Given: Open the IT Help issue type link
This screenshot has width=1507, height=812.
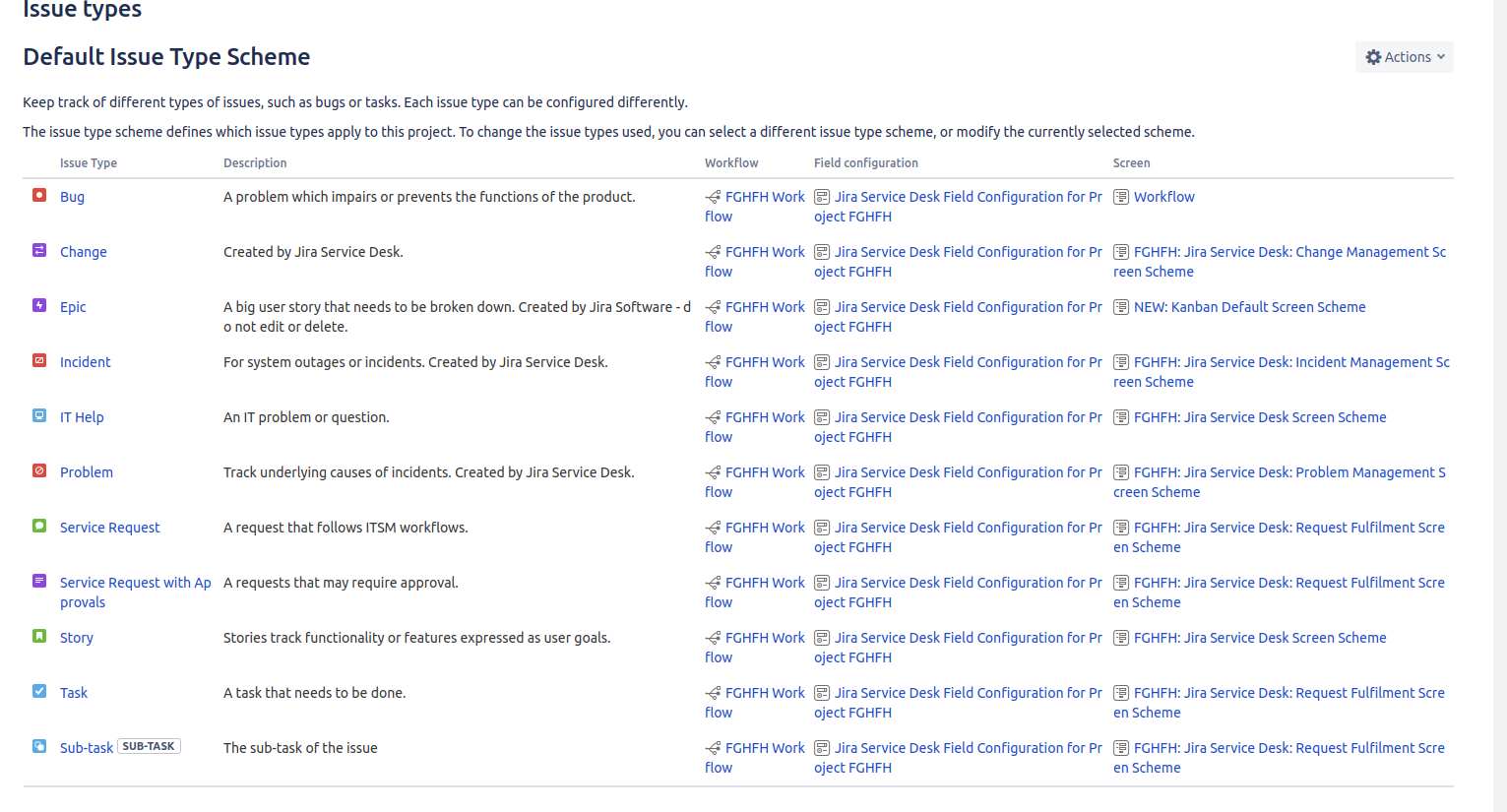Looking at the screenshot, I should (82, 417).
